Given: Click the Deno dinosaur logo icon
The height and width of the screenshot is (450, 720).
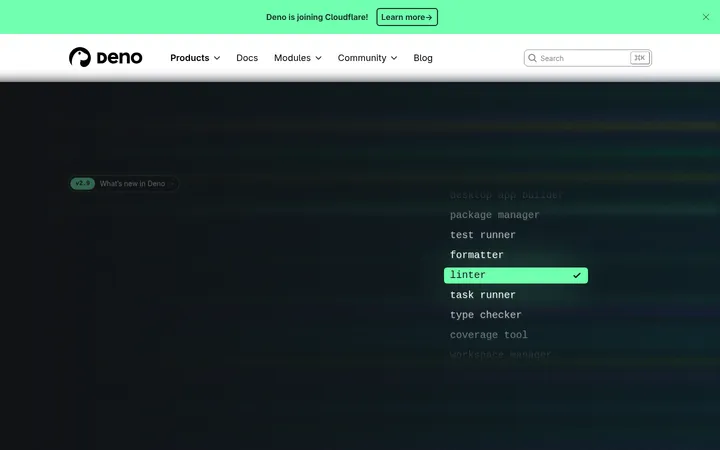Looking at the screenshot, I should point(80,57).
